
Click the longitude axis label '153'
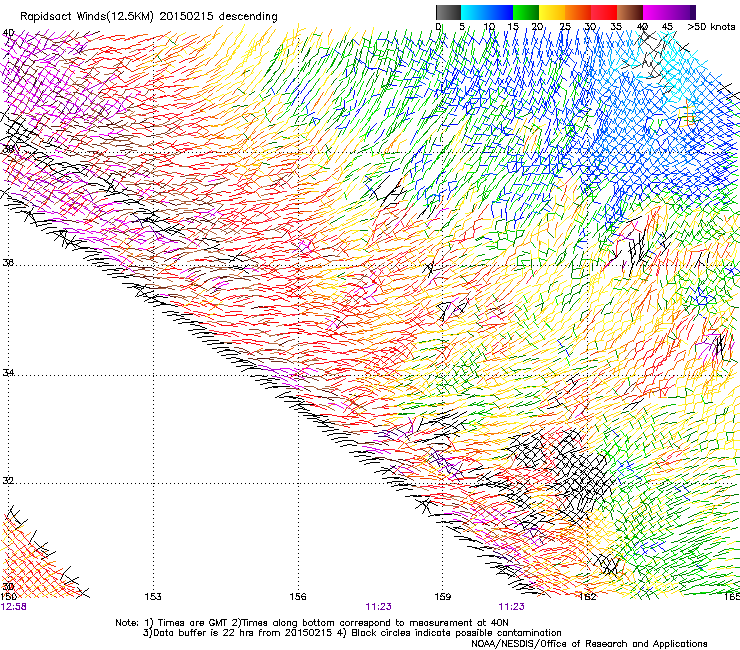tap(153, 597)
